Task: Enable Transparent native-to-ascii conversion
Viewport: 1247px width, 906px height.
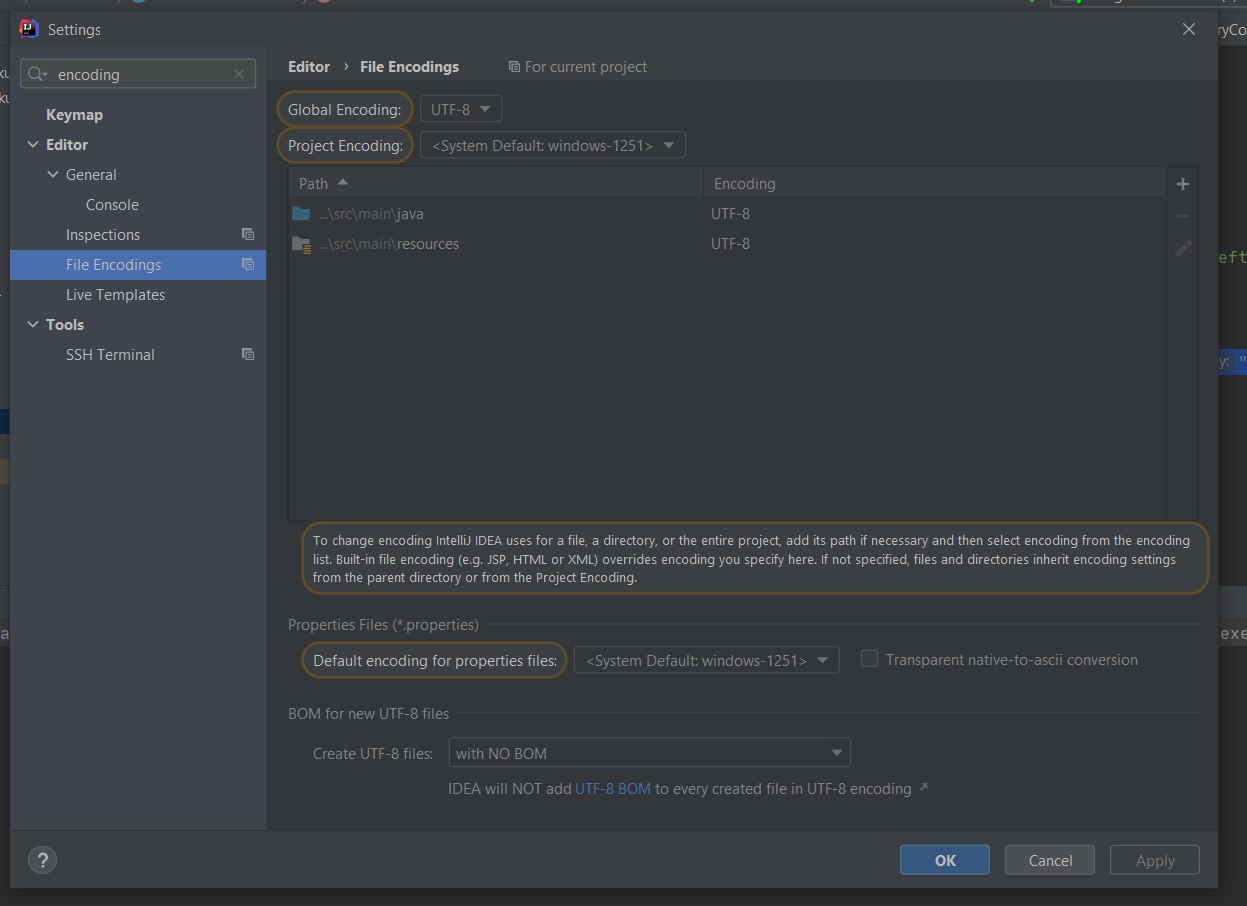Action: coord(870,659)
